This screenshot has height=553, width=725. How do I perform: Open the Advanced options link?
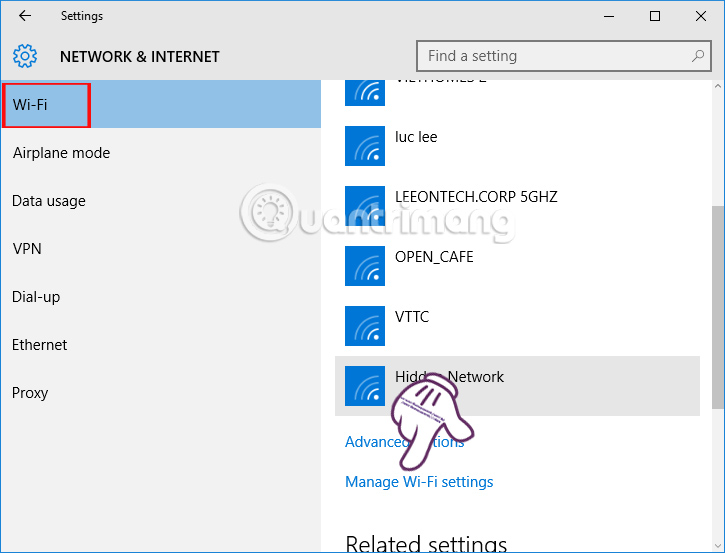[x=405, y=442]
